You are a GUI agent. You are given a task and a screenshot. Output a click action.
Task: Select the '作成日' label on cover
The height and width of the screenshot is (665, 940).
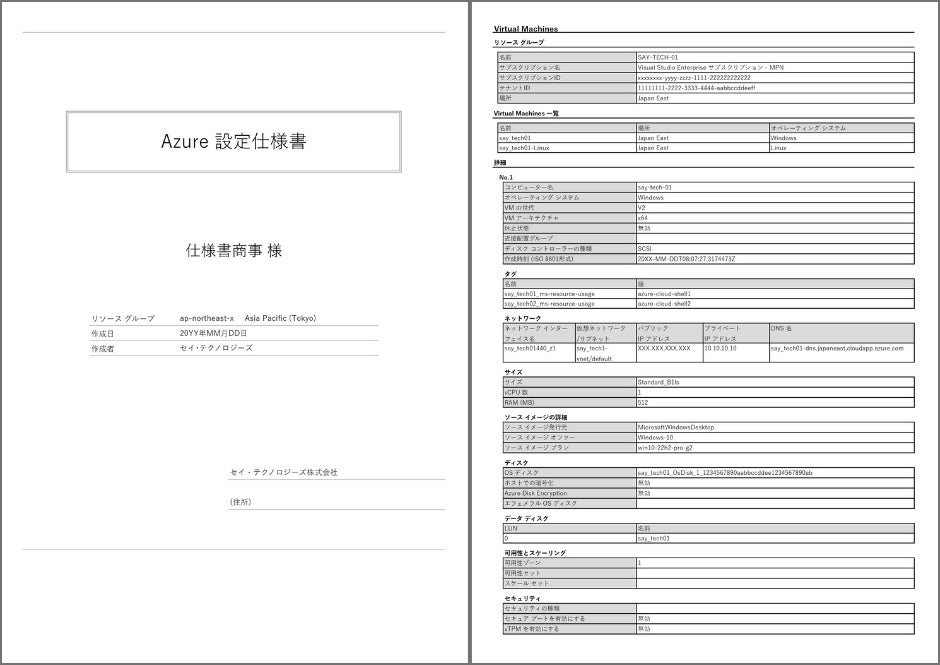(103, 333)
